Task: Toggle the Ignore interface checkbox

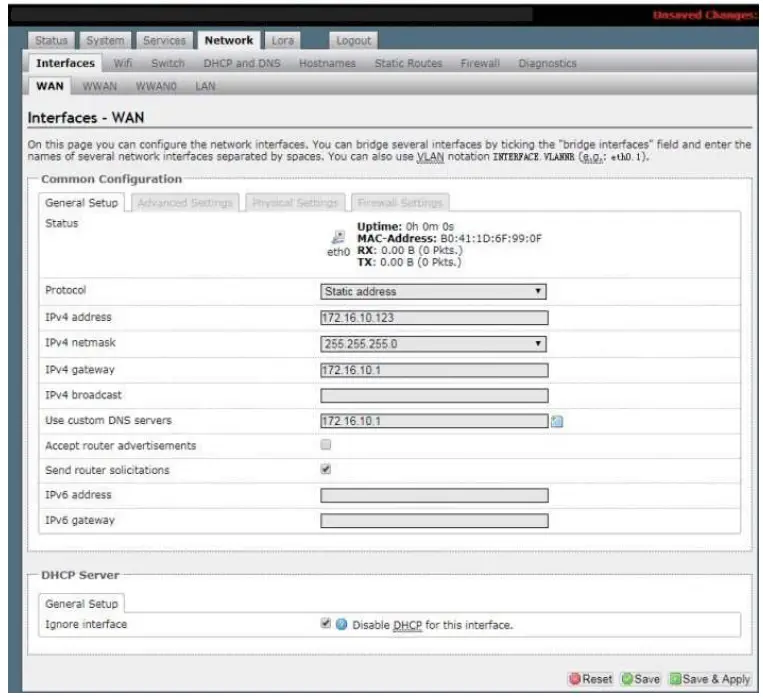Action: pos(326,623)
